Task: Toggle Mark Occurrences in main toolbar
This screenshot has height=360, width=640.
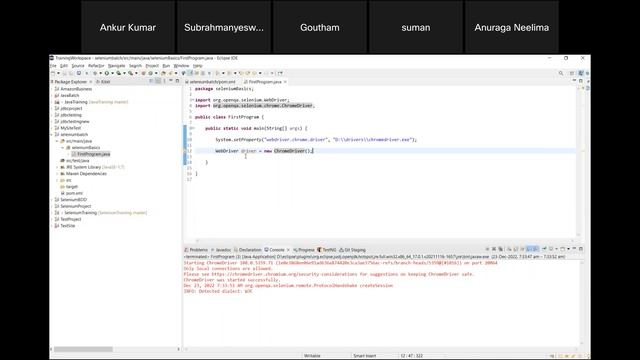Action: coord(190,73)
